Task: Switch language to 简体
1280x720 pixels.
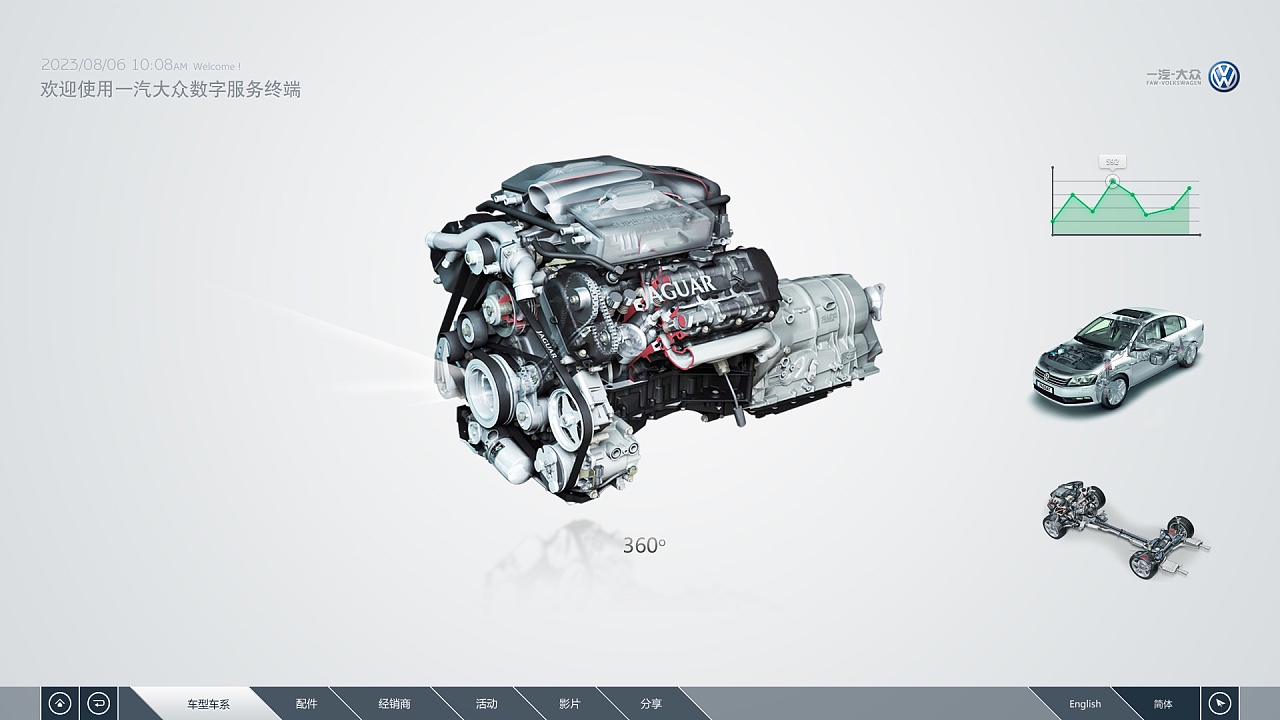Action: [1162, 704]
